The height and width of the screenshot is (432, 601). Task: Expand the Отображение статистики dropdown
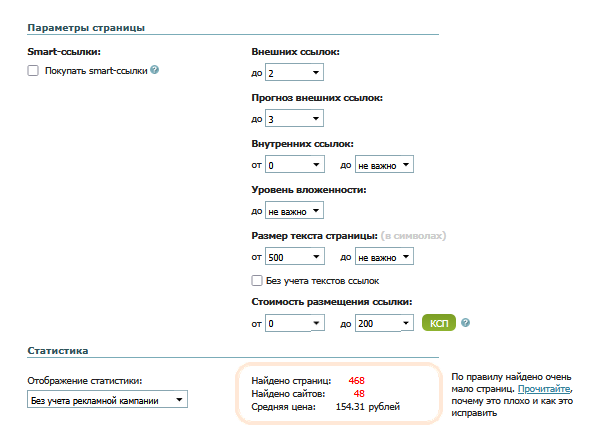click(x=106, y=400)
